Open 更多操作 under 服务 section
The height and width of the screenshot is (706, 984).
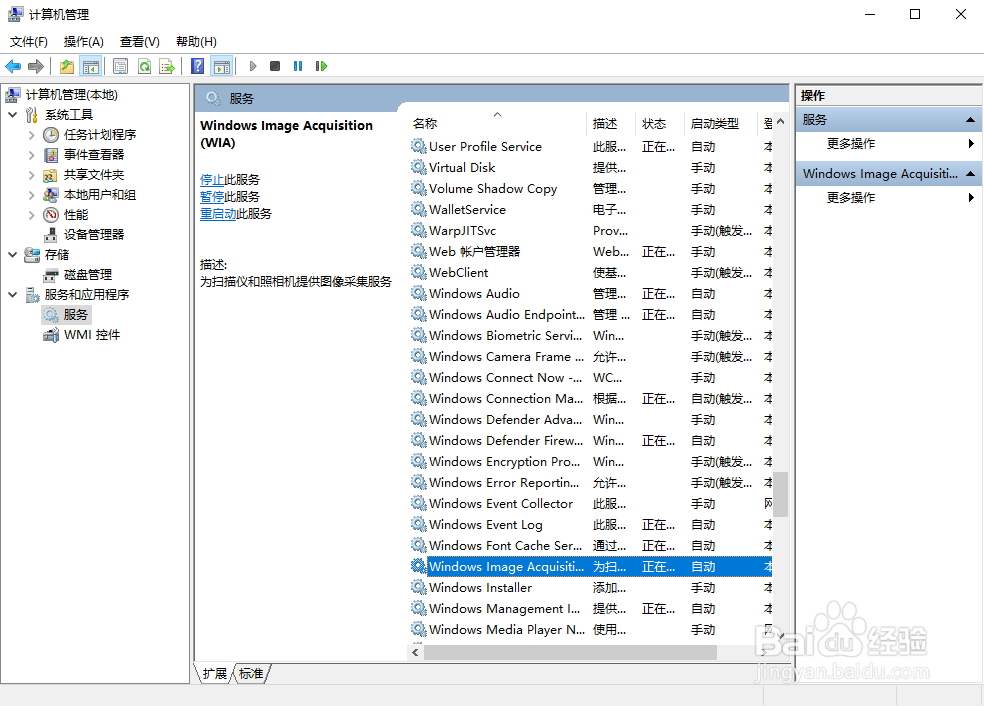850,144
